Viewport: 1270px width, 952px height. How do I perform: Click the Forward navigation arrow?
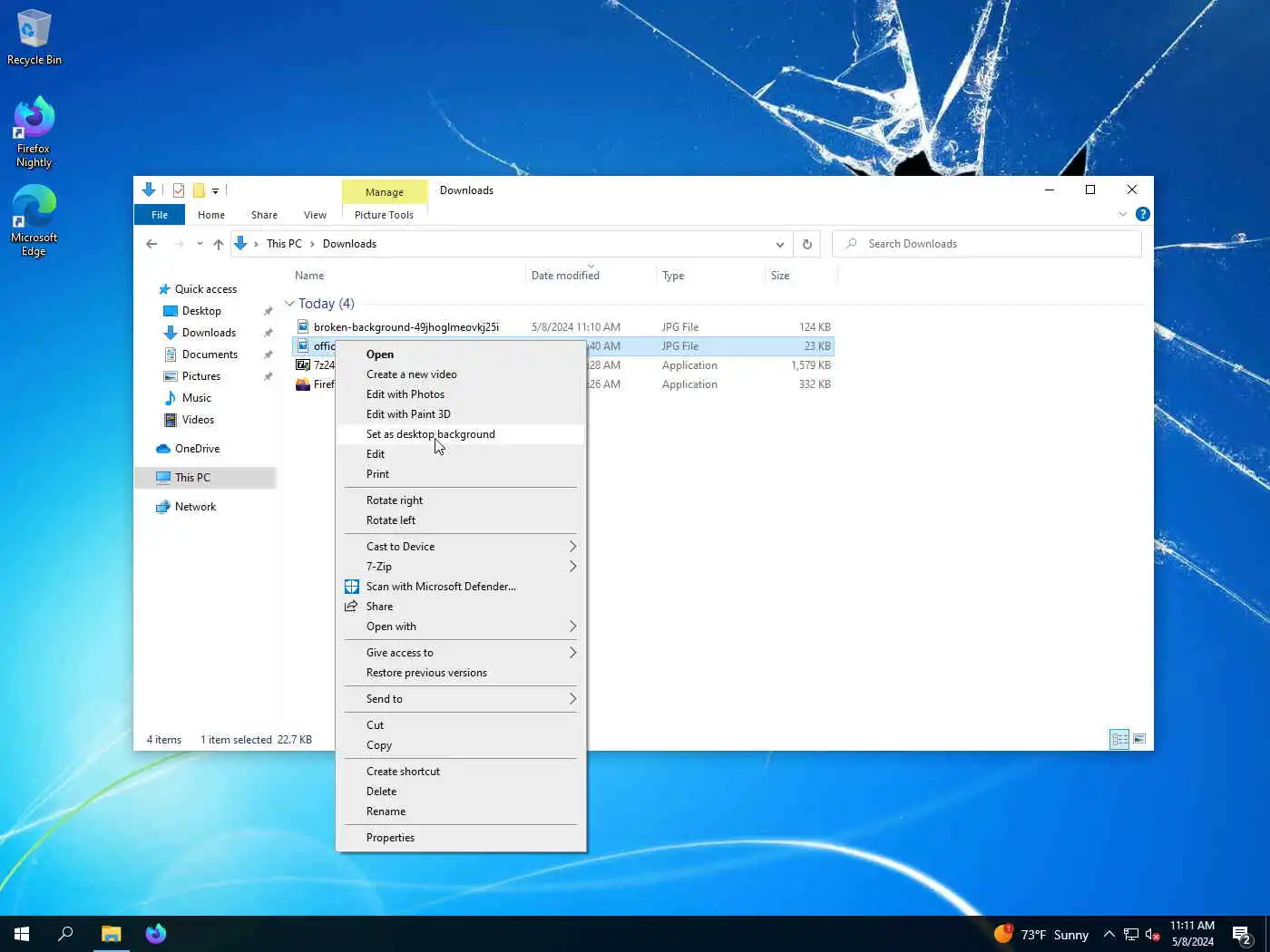click(179, 244)
